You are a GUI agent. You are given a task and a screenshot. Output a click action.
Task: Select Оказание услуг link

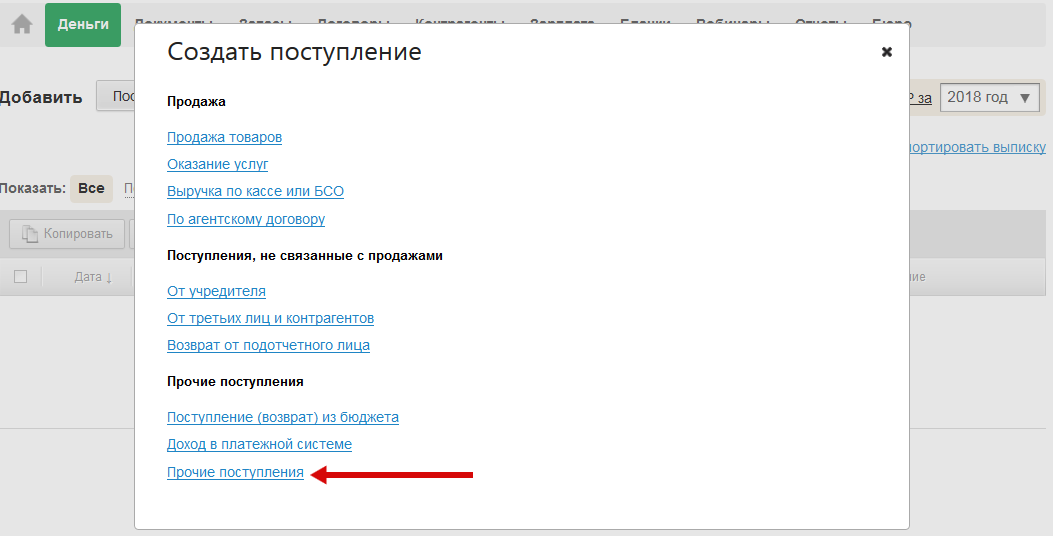218,164
